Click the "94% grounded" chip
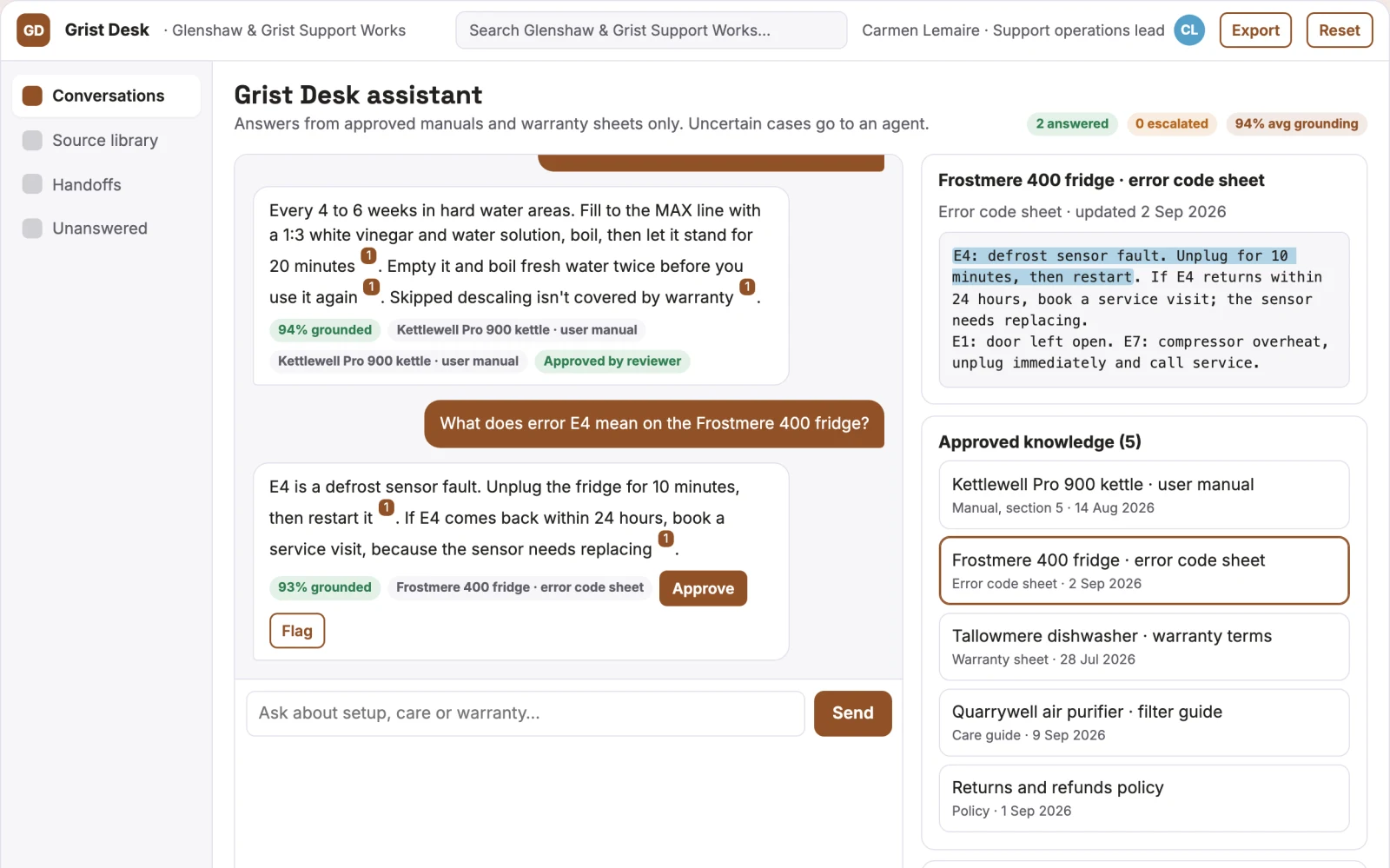1390x868 pixels. tap(325, 330)
